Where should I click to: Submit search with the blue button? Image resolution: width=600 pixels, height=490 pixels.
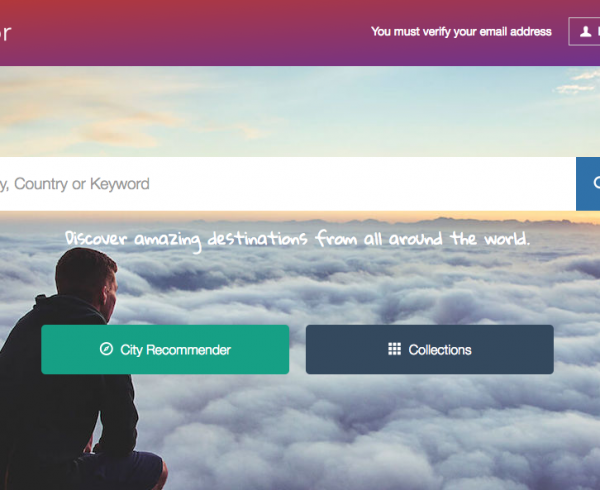point(588,184)
